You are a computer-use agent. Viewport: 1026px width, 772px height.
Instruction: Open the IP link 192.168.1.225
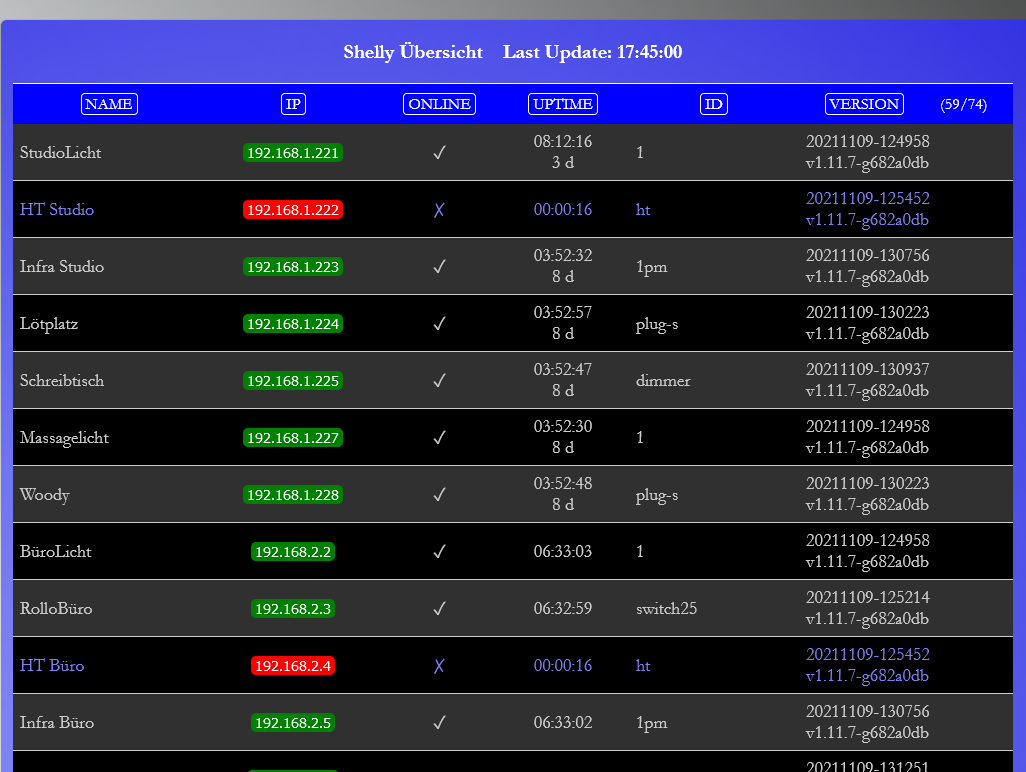(293, 381)
